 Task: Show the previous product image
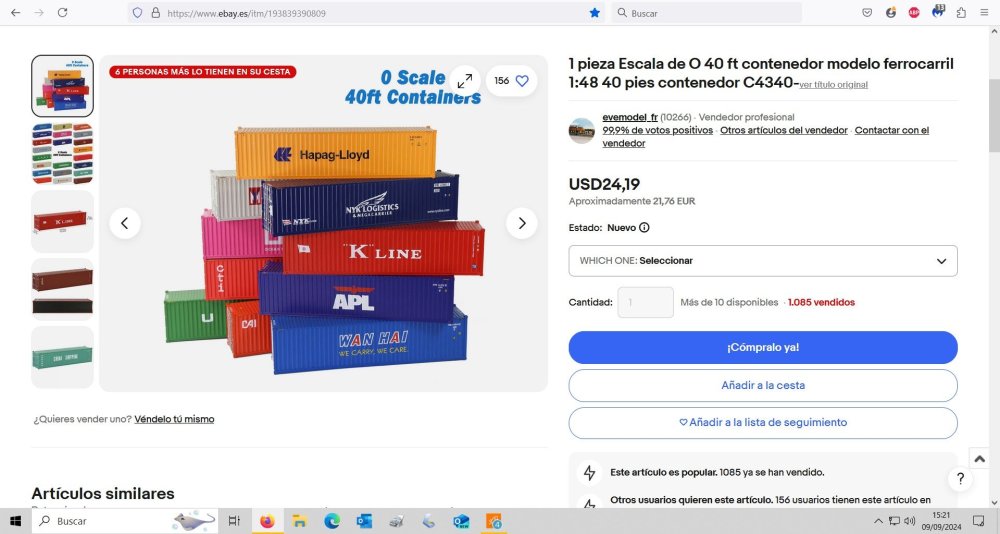pyautogui.click(x=125, y=223)
